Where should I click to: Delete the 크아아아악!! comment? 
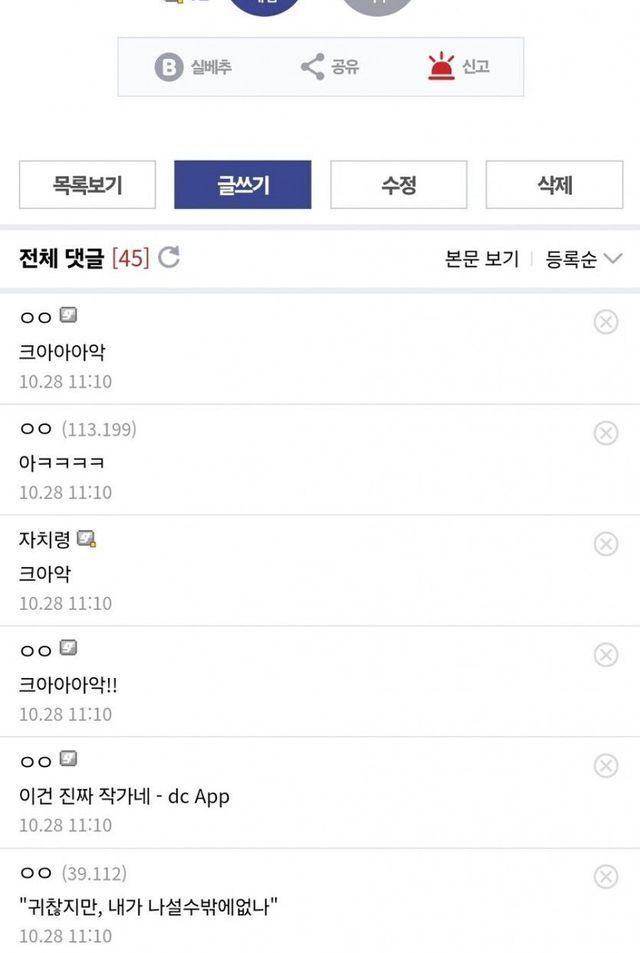pos(606,655)
